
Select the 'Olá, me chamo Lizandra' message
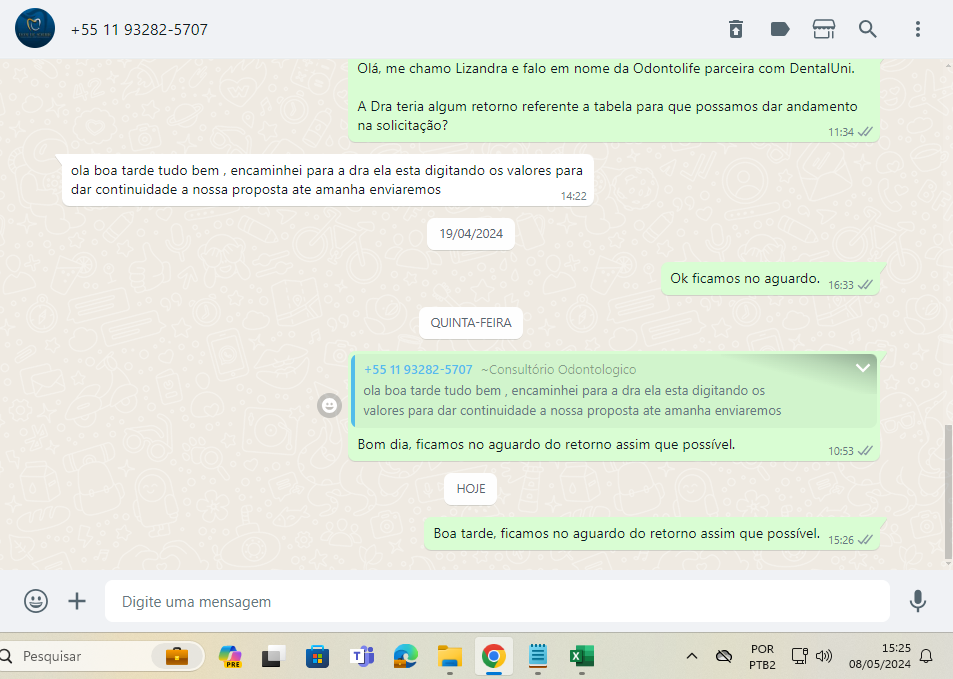(614, 100)
